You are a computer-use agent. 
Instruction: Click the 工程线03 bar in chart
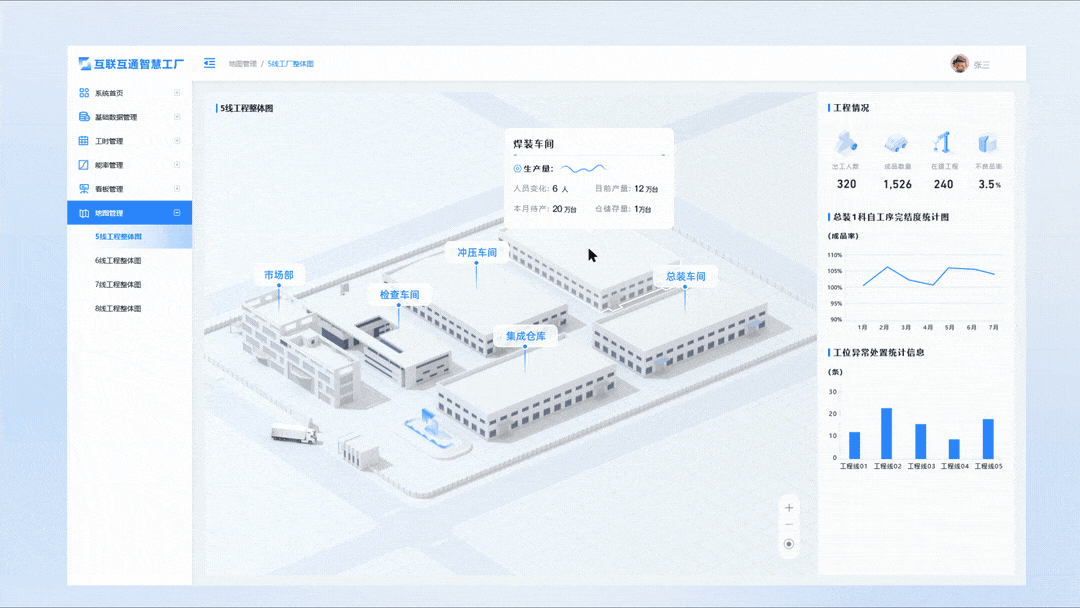tap(920, 441)
